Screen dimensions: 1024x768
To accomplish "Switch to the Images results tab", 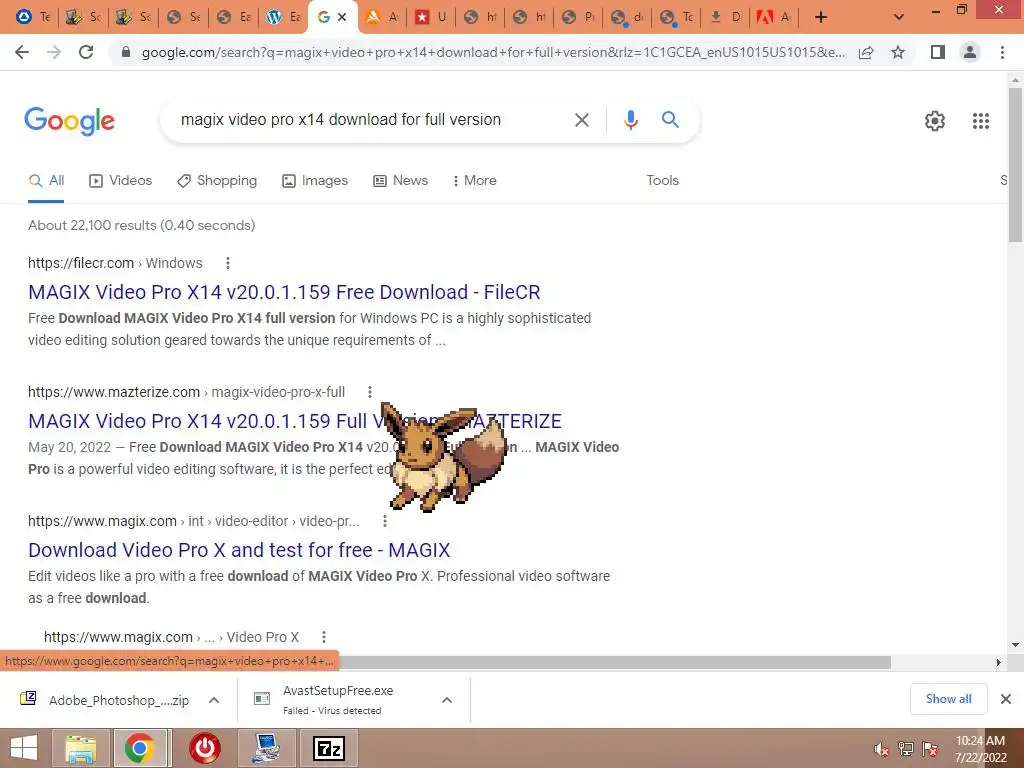I will (x=315, y=181).
